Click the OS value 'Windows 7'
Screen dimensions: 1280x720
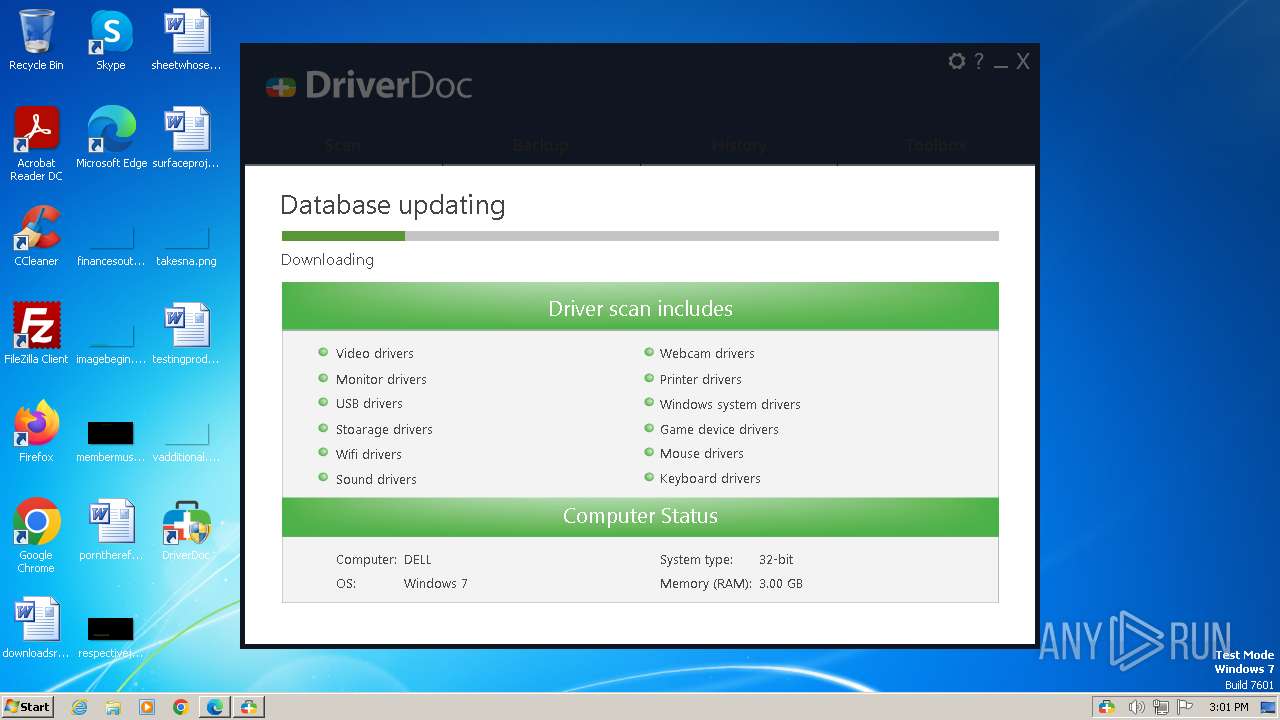(435, 584)
